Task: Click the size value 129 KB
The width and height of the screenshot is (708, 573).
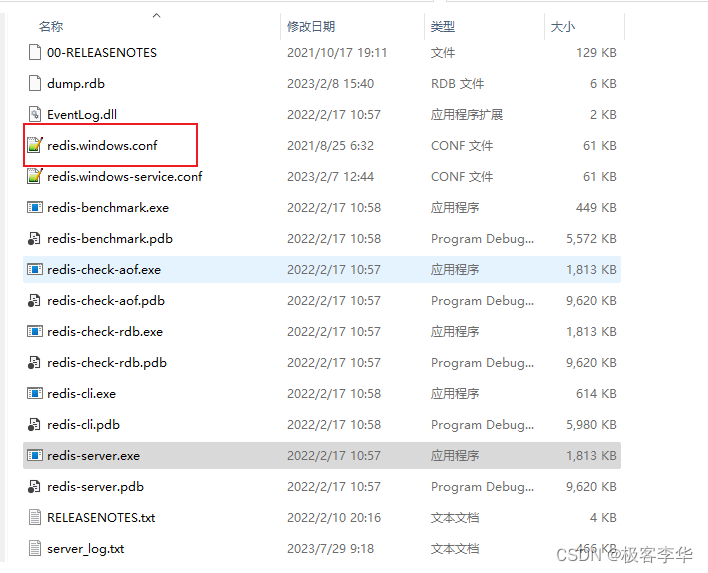Action: click(596, 53)
